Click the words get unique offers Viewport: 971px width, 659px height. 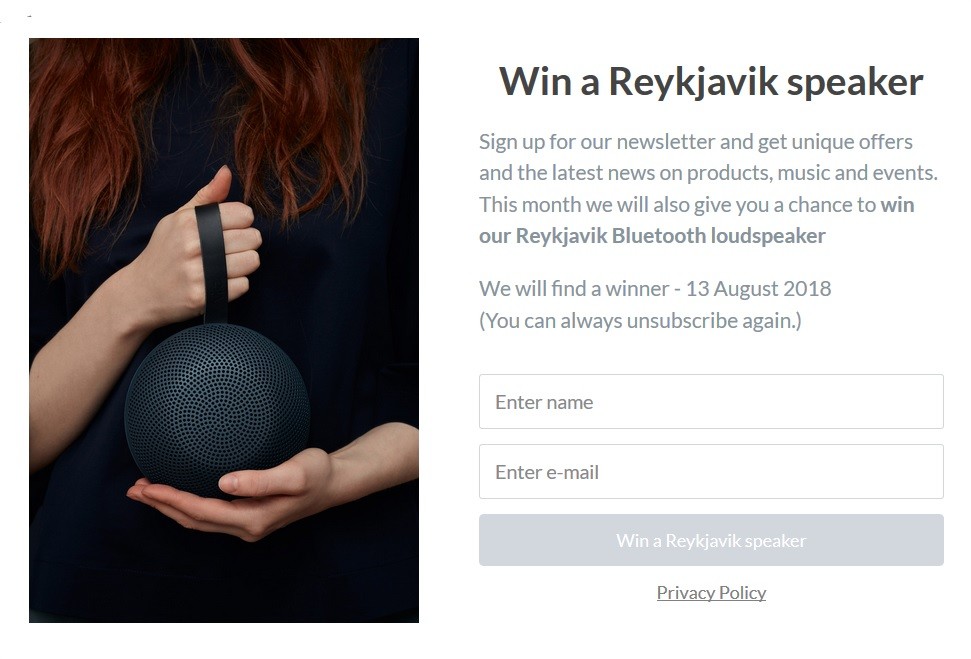click(x=835, y=142)
